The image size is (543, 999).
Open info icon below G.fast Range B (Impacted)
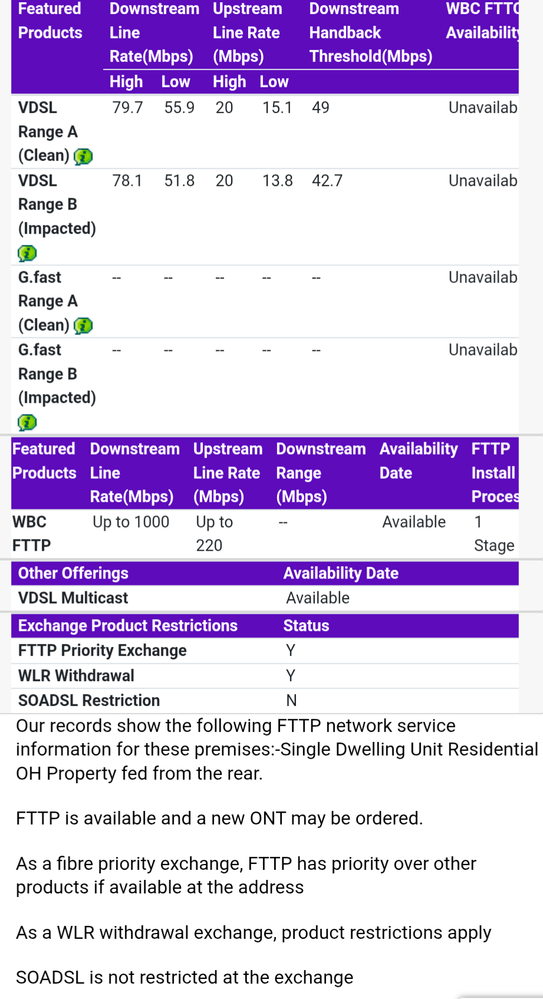click(27, 422)
